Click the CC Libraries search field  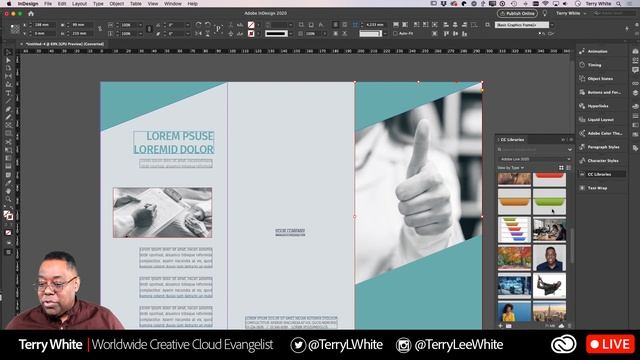(x=532, y=149)
